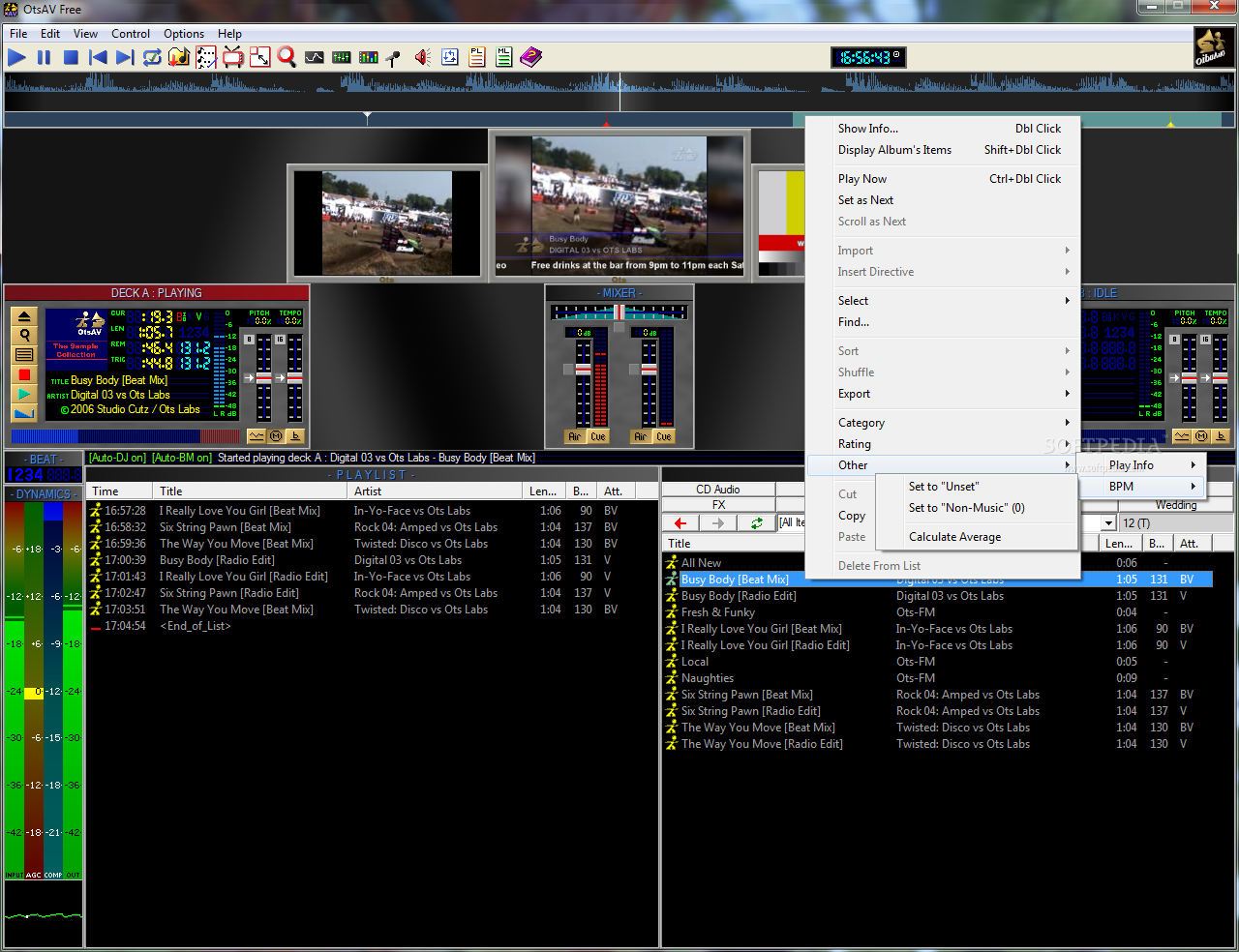Click the CD Audio button
Viewport: 1239px width, 952px height.
[x=718, y=490]
